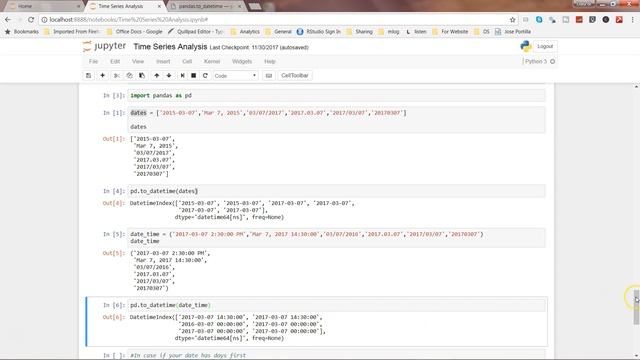
Task: Open the File menu
Action: click(93, 62)
